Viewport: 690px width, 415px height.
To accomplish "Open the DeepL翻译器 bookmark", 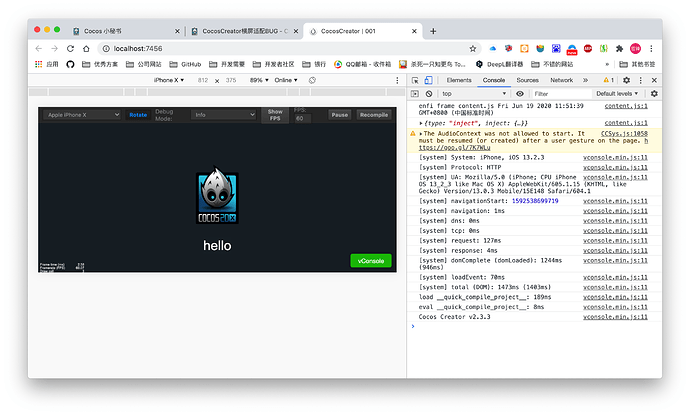I will click(x=499, y=64).
